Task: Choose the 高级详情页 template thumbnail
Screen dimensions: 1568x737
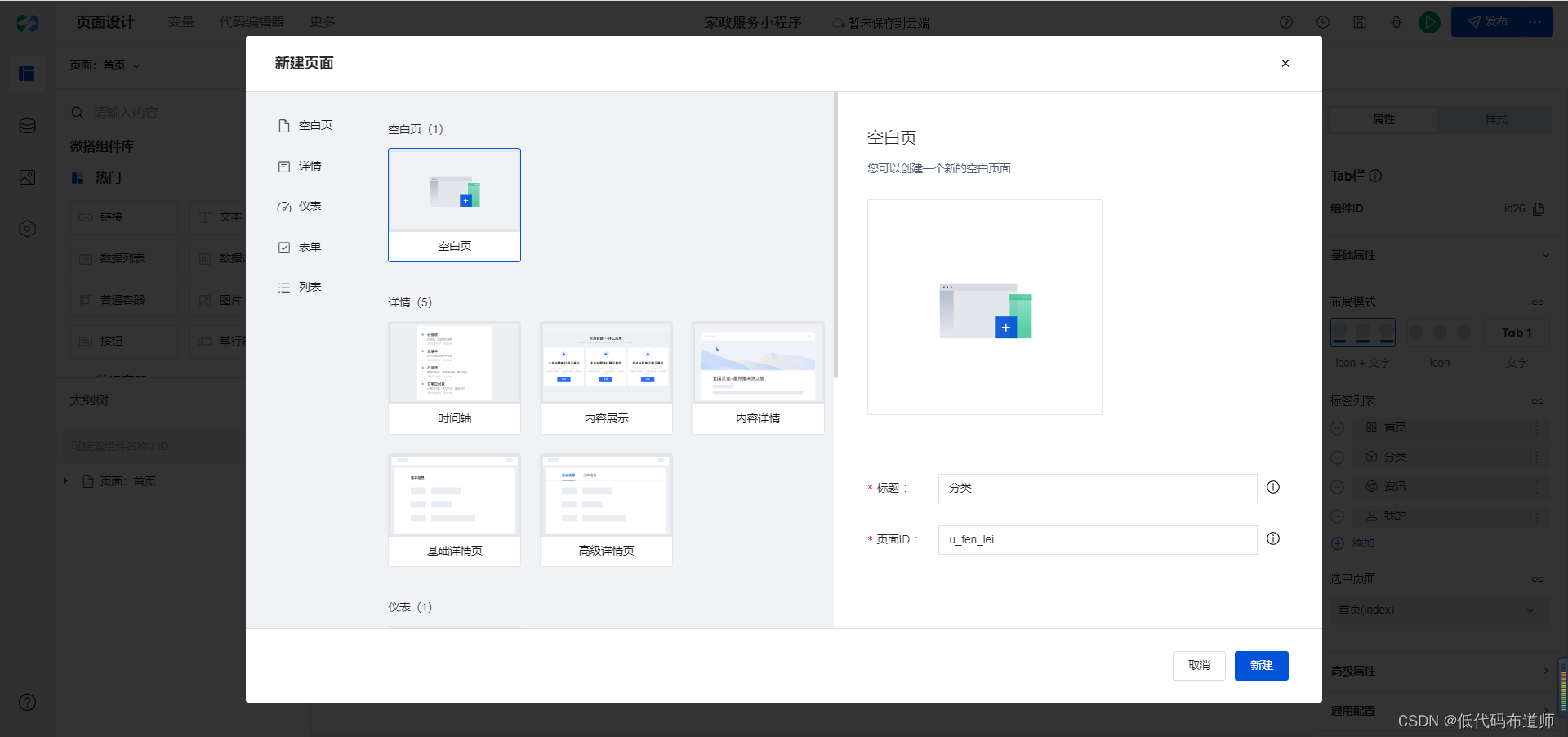Action: pyautogui.click(x=606, y=510)
